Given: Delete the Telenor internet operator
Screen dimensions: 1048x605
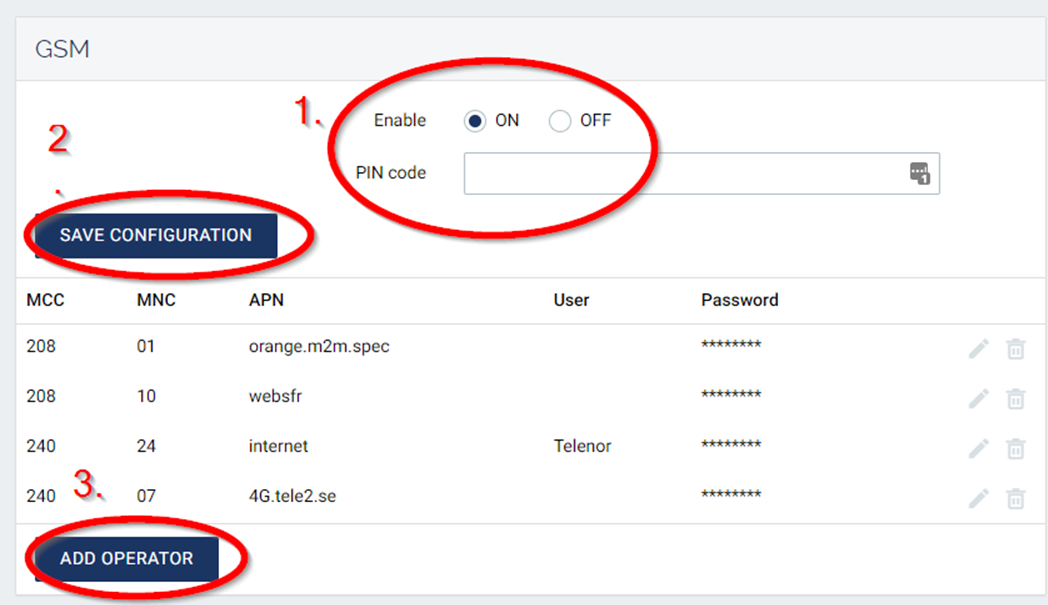Looking at the screenshot, I should (x=1016, y=449).
